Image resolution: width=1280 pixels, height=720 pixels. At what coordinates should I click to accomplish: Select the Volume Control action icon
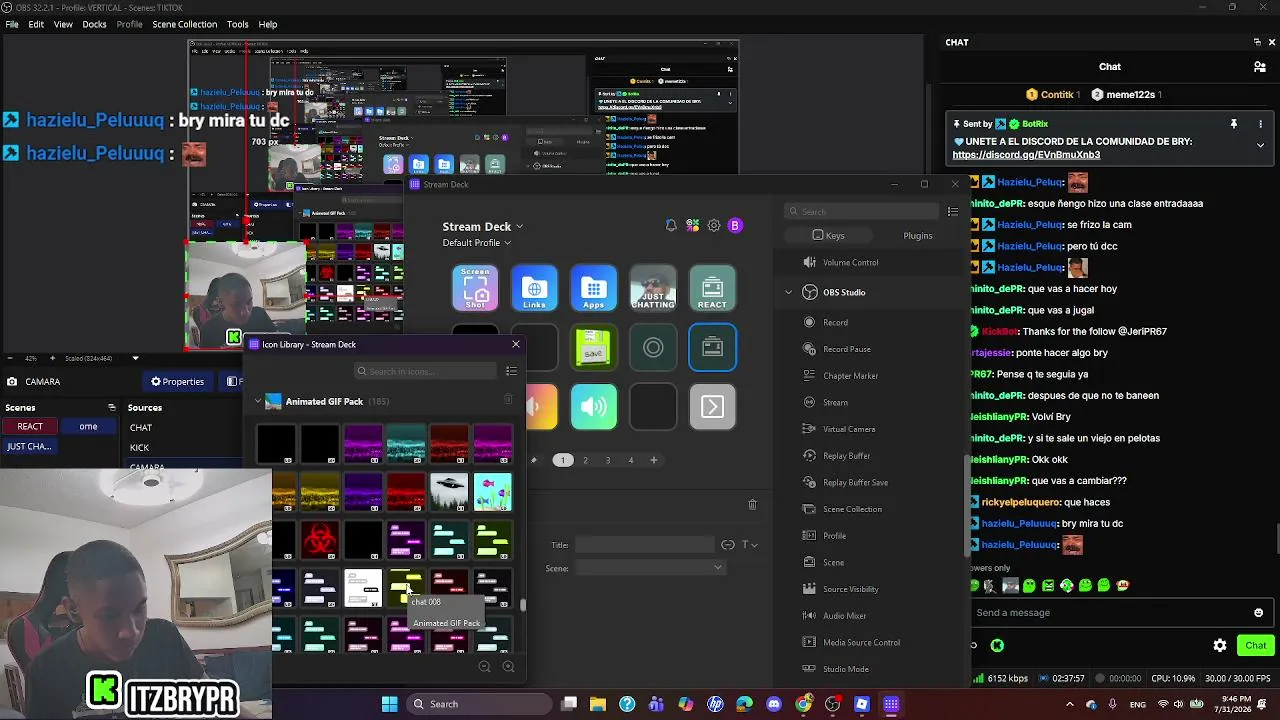coord(810,262)
